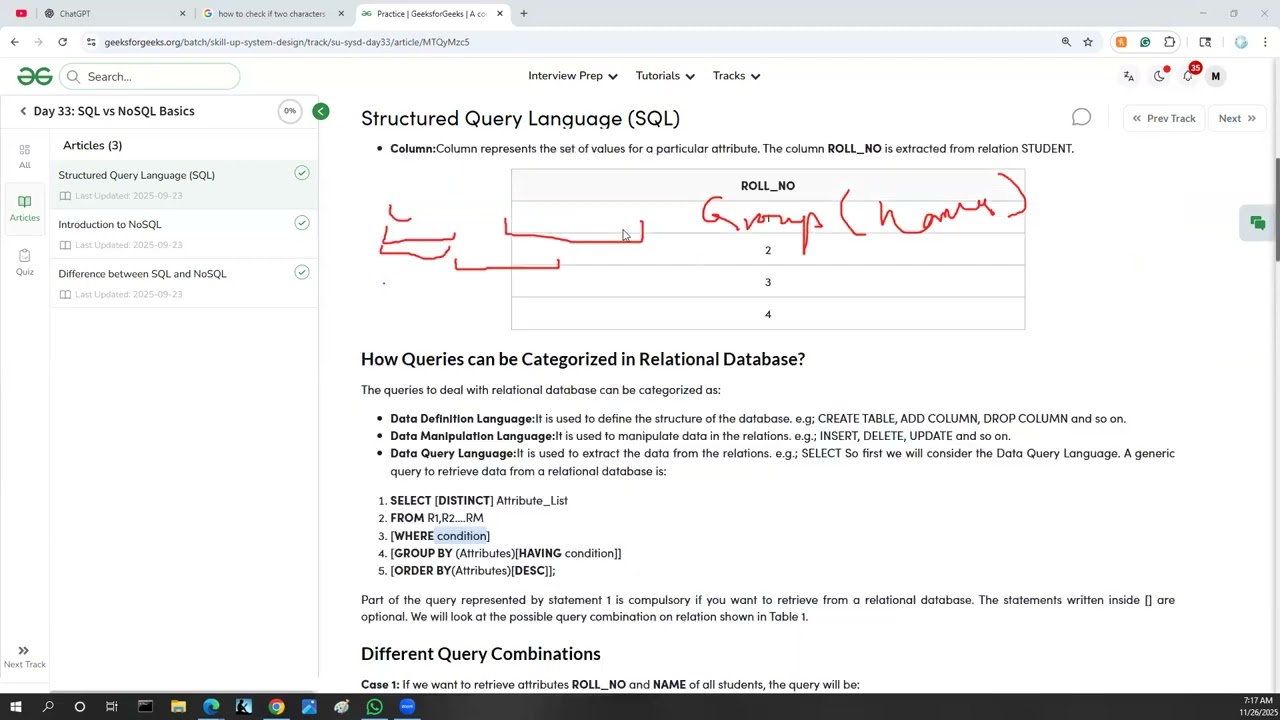The width and height of the screenshot is (1280, 720).
Task: Navigate back in browser
Action: coord(14,42)
